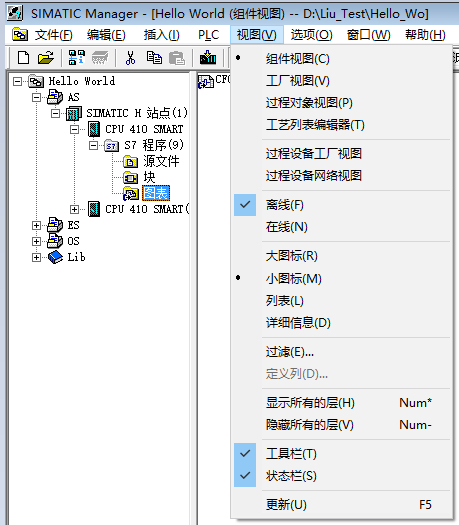Click the Accessible Nodes toolbar icon
459x525 pixels.
coord(76,58)
